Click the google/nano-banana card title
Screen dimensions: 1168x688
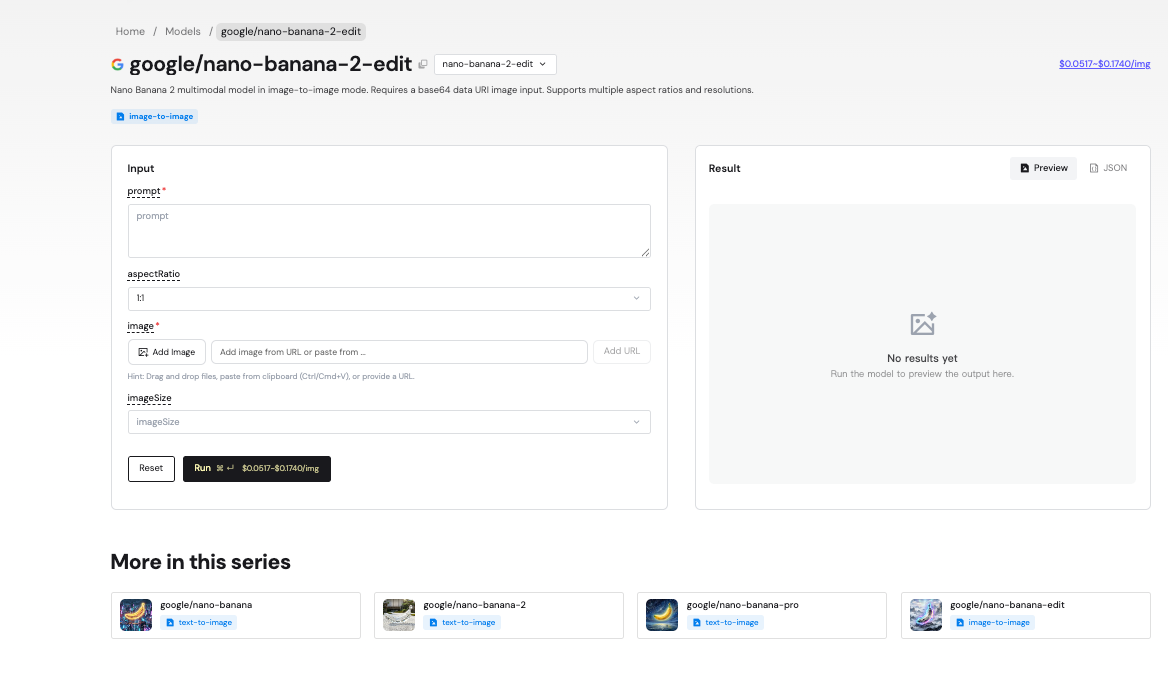pyautogui.click(x=206, y=605)
